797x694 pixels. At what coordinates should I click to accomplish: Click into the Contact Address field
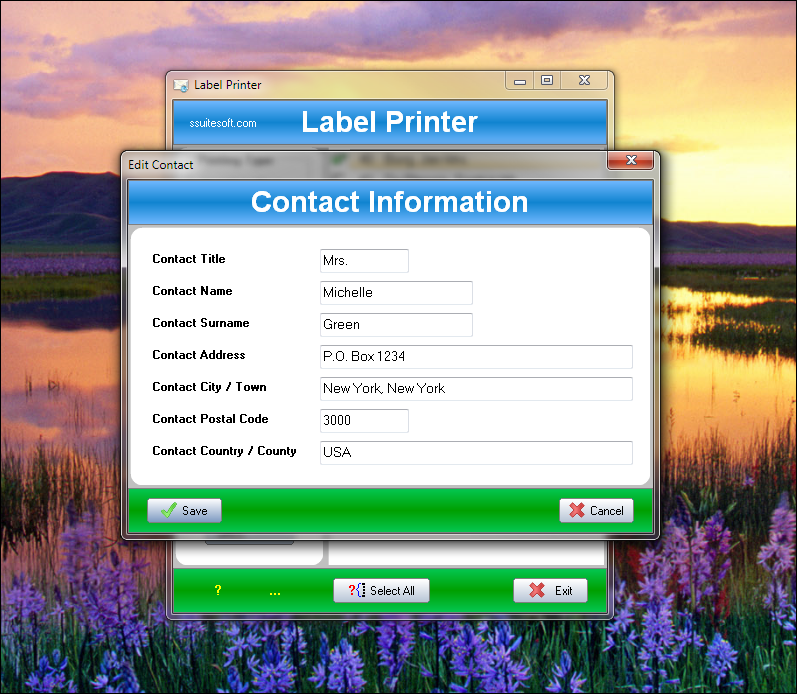coord(476,357)
